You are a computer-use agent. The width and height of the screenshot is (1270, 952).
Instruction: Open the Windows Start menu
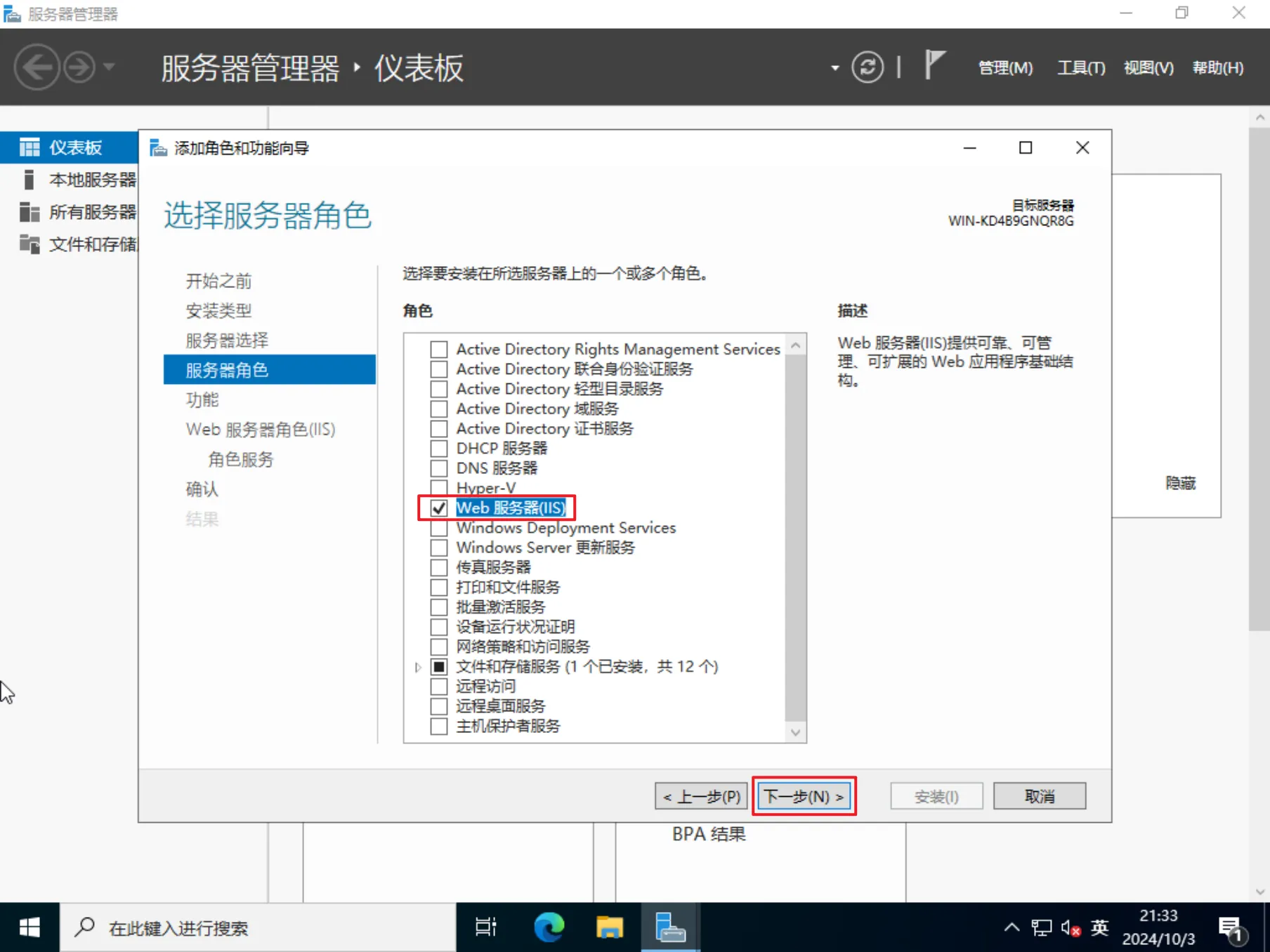tap(30, 927)
